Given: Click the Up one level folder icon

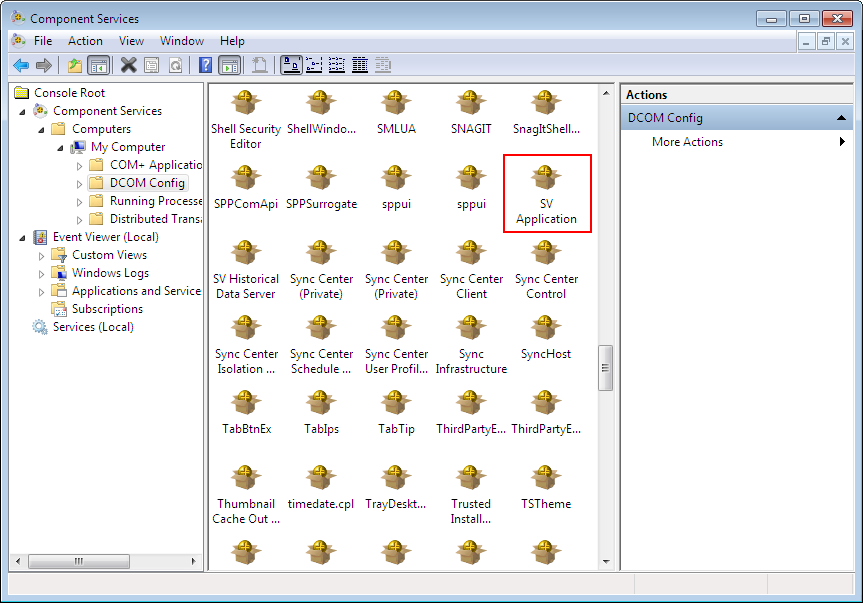Looking at the screenshot, I should click(74, 65).
